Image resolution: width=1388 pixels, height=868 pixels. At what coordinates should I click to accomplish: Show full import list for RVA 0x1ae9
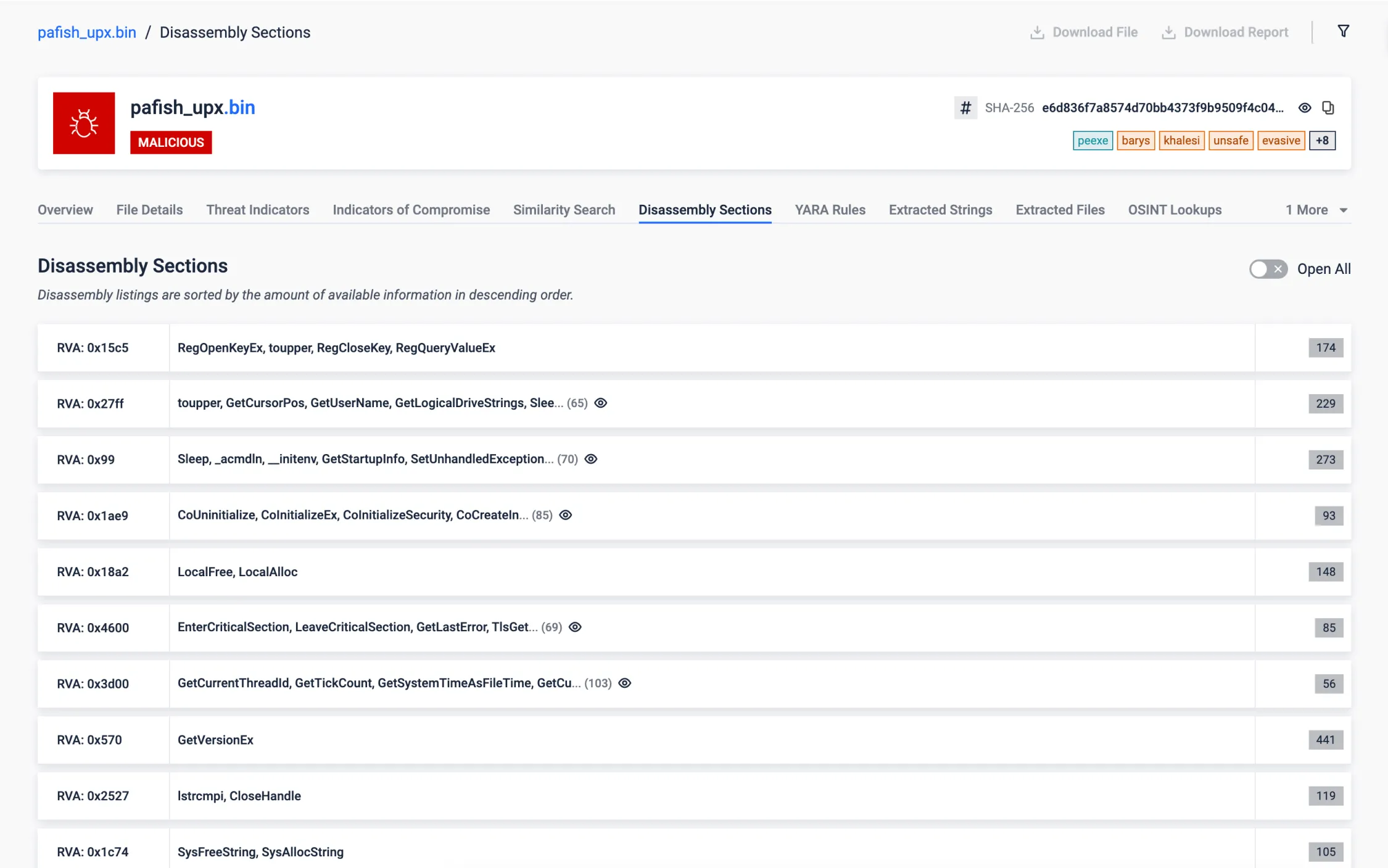pyautogui.click(x=565, y=515)
